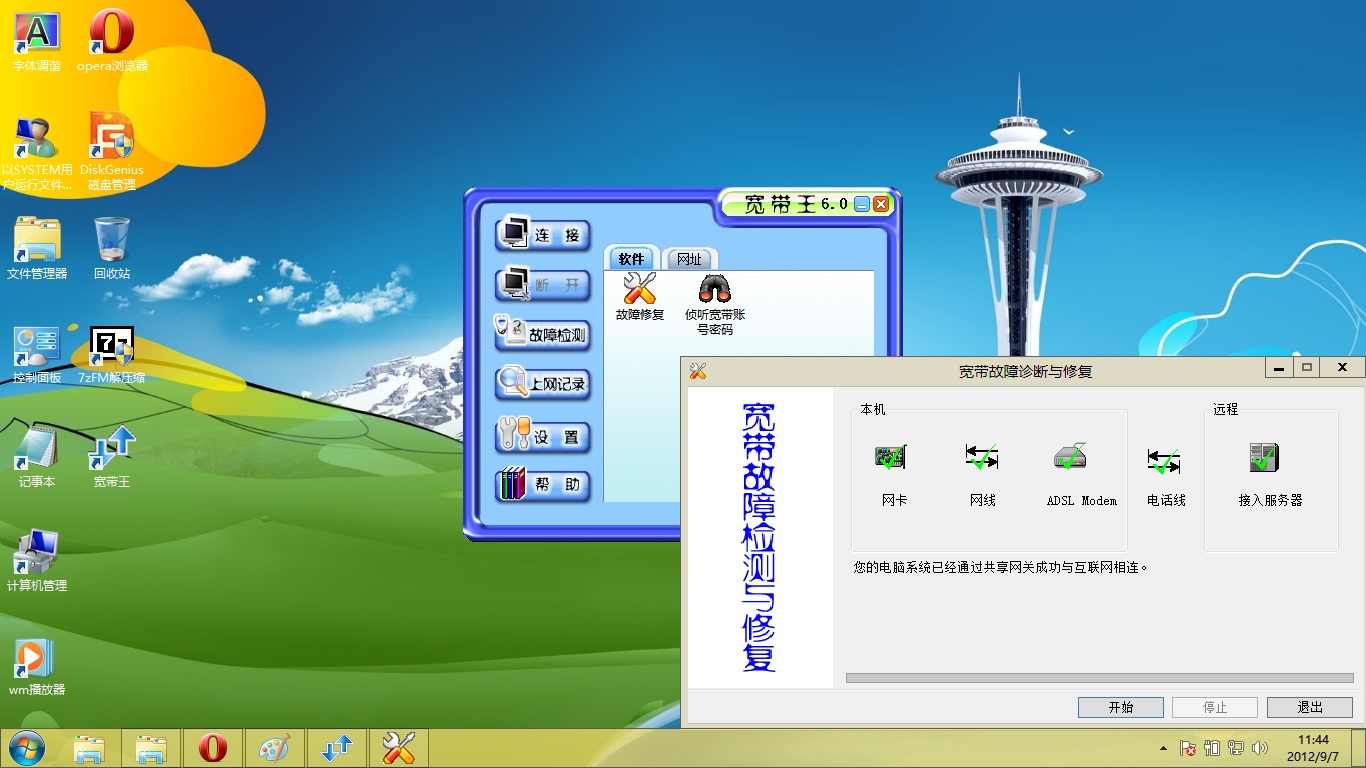Launch wm播放器 desktop icon
This screenshot has width=1366, height=768.
pyautogui.click(x=37, y=665)
